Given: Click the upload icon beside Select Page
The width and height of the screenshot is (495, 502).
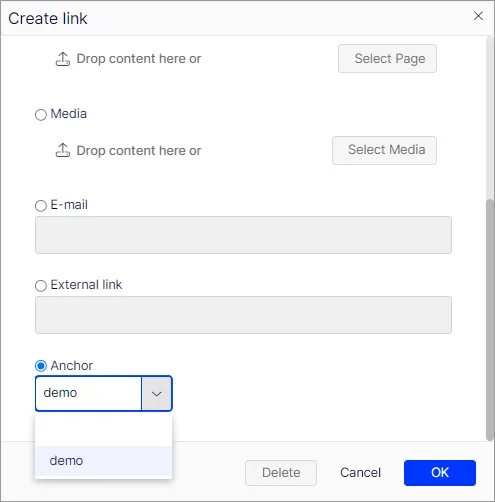Looking at the screenshot, I should tap(63, 59).
